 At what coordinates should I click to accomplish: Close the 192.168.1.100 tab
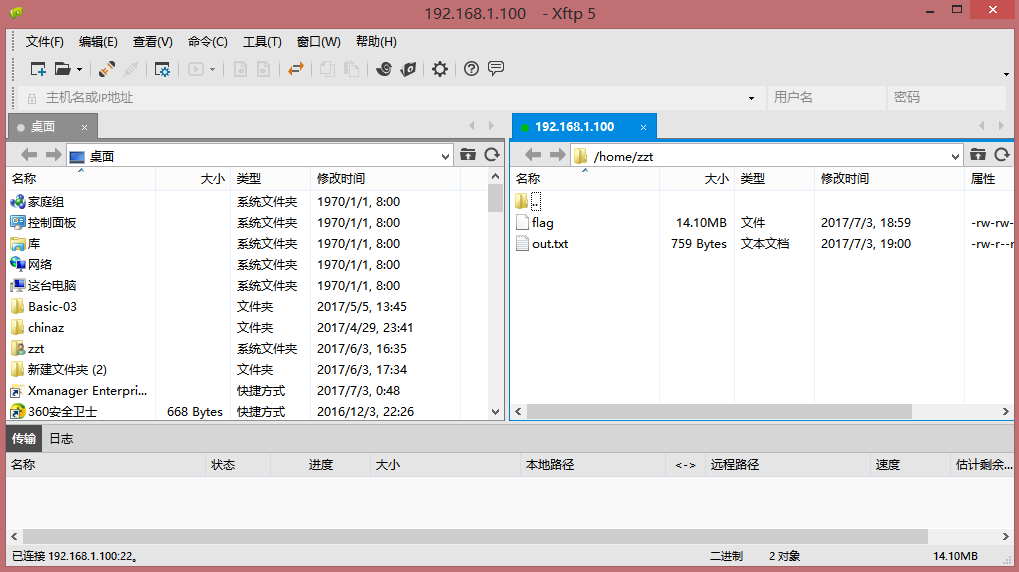643,127
